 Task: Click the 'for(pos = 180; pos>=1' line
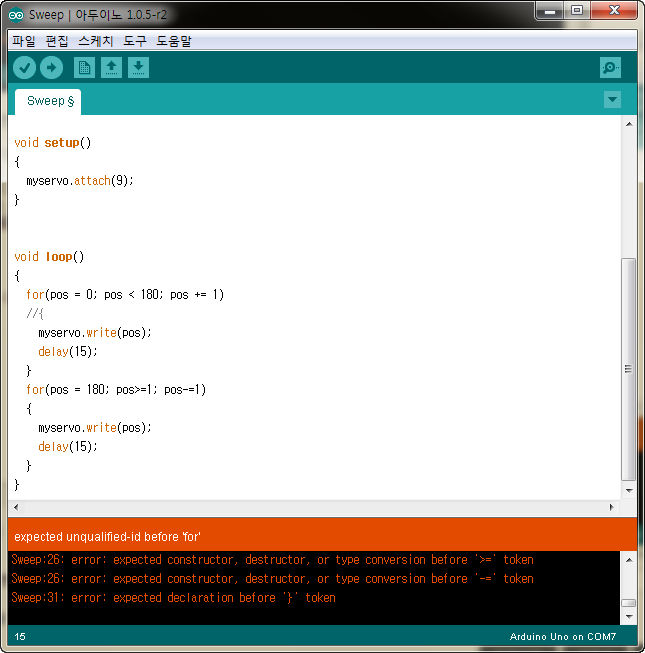(116, 390)
